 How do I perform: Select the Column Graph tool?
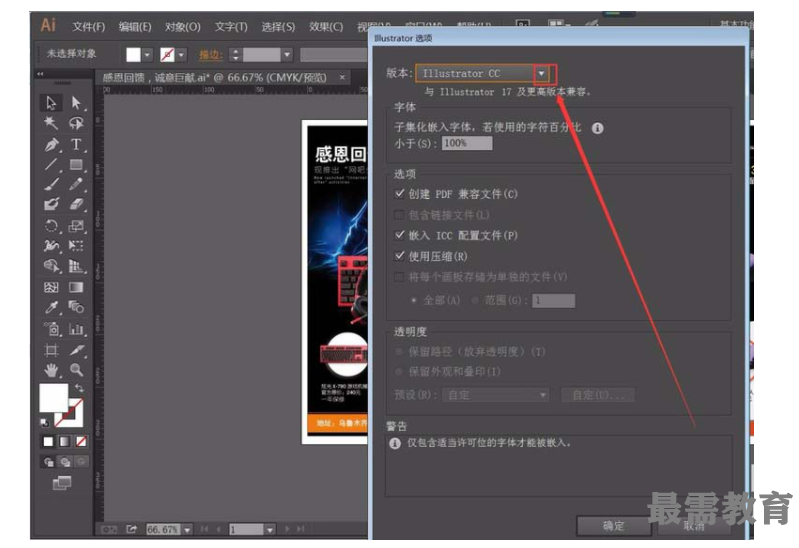[x=76, y=329]
